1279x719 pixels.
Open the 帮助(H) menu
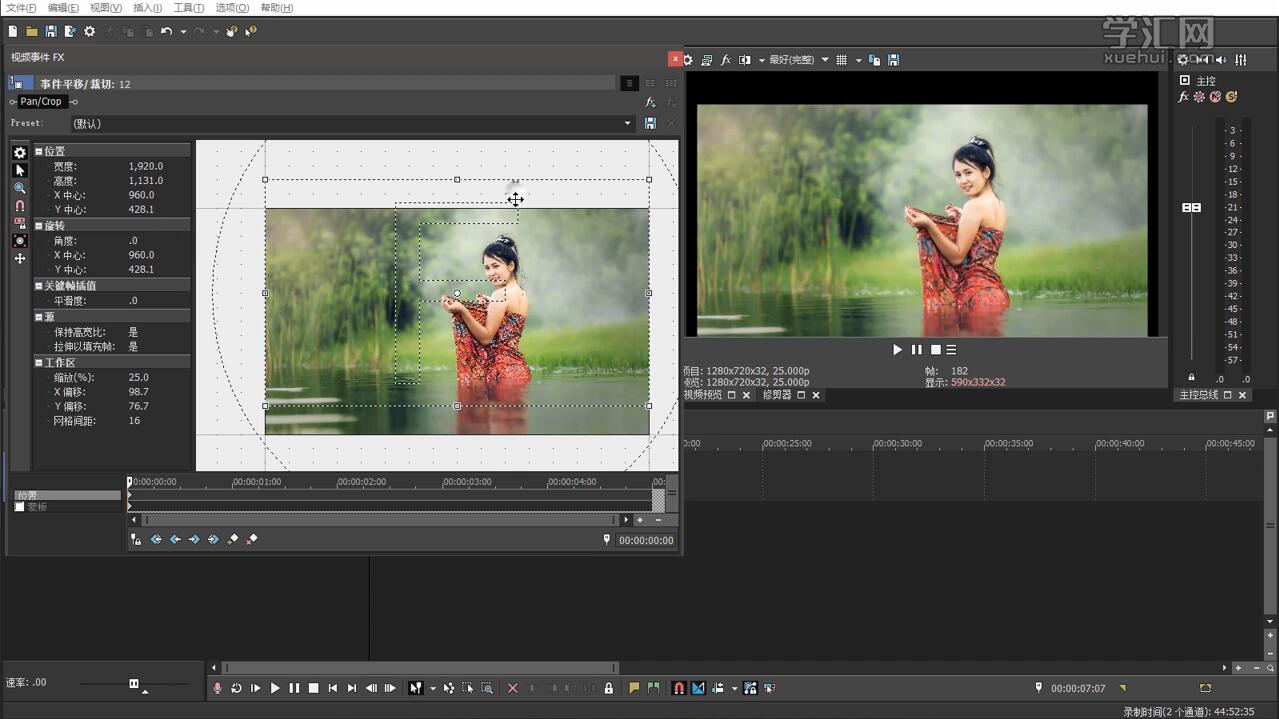276,8
